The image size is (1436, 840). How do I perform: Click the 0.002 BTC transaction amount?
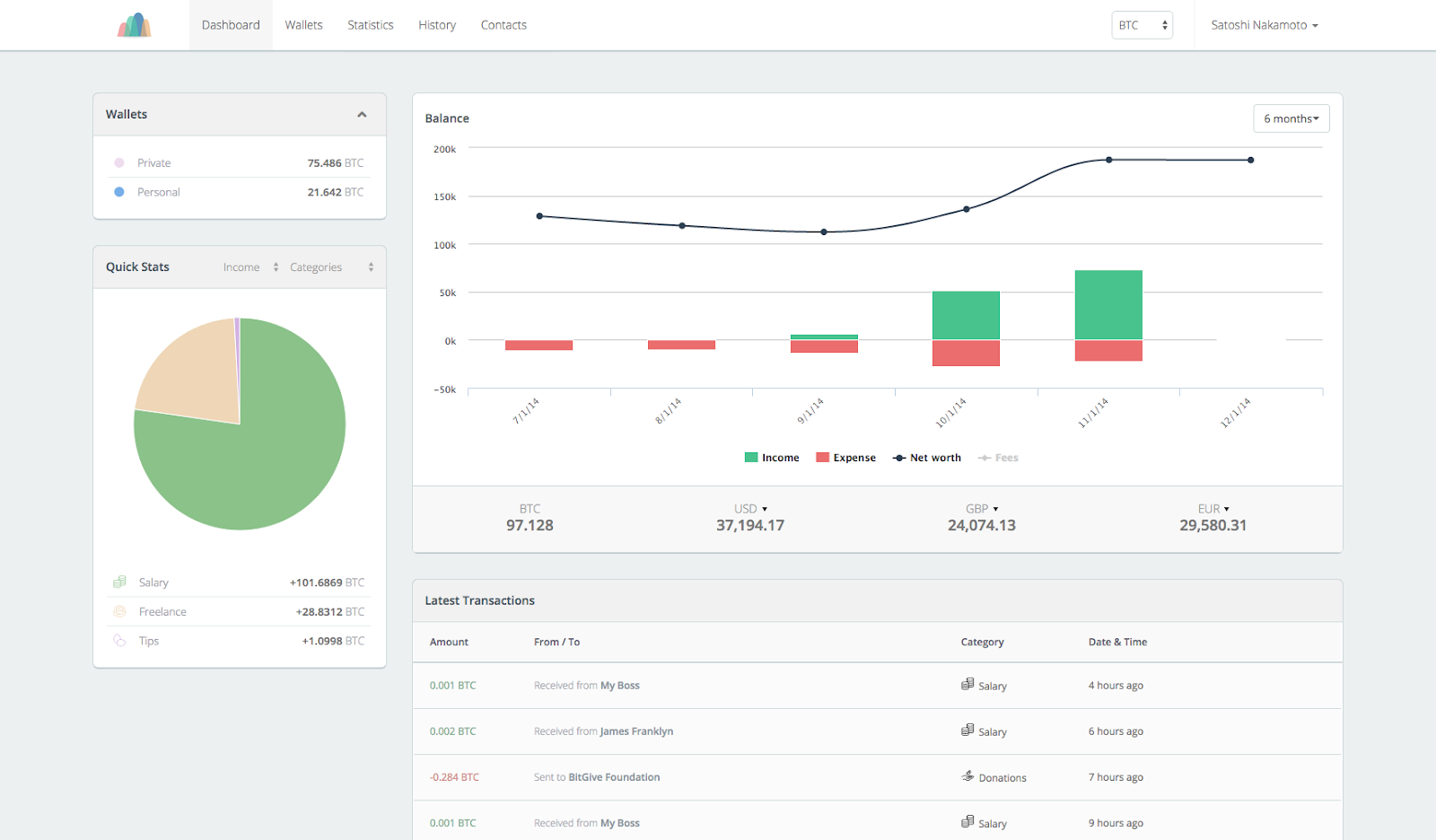point(452,731)
